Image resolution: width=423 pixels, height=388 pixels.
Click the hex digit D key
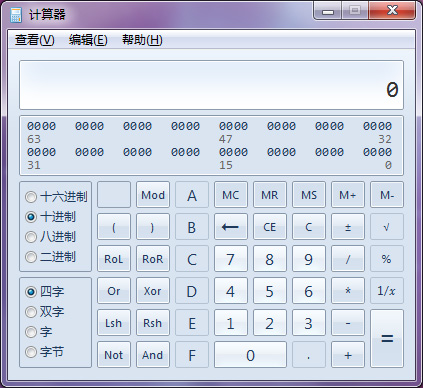(192, 291)
